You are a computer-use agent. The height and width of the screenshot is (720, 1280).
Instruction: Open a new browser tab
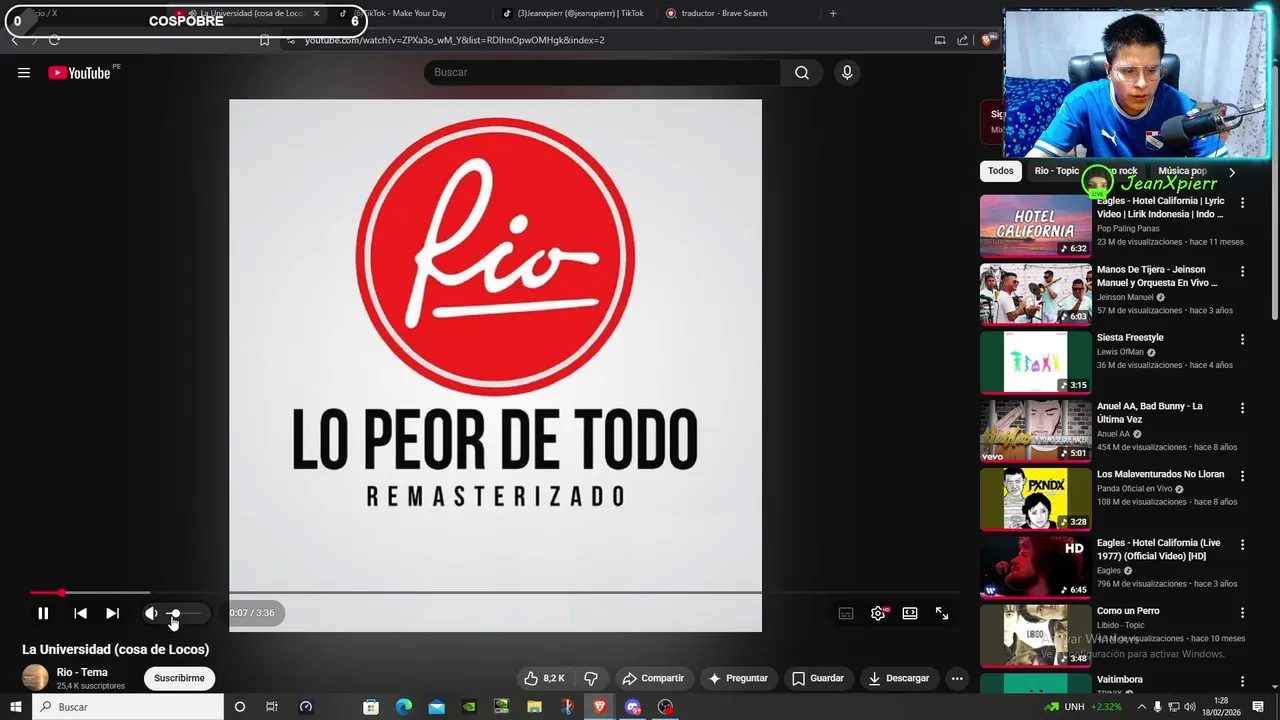833,13
